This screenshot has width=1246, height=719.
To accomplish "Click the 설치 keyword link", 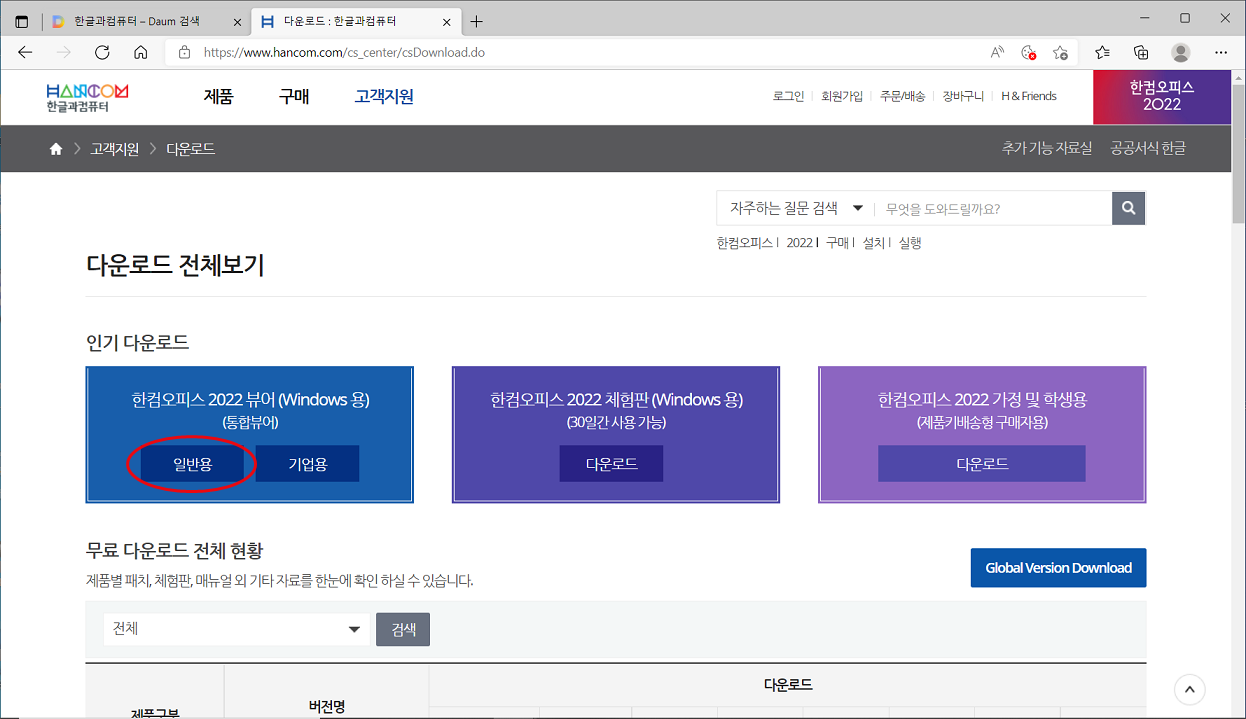I will point(873,243).
